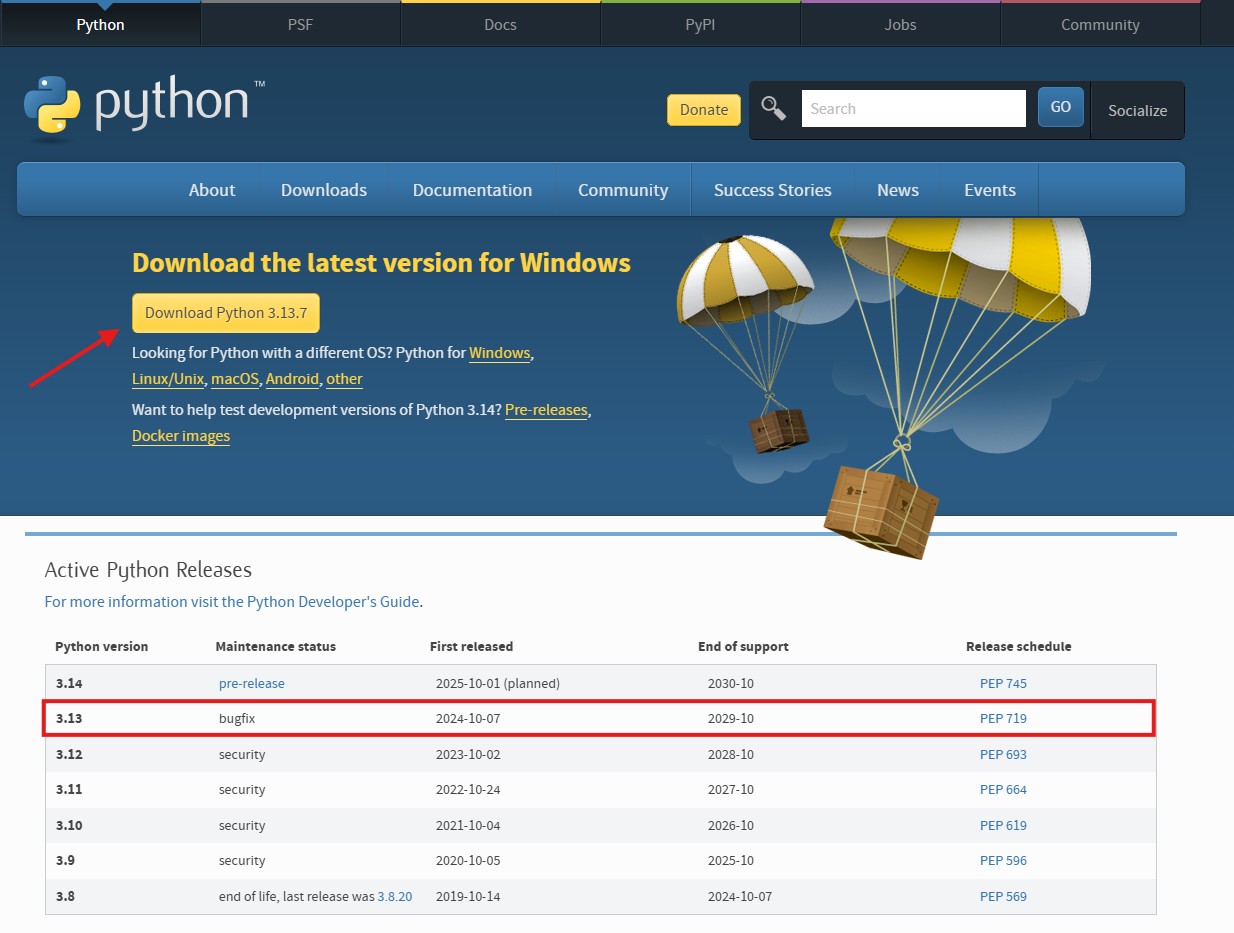Open the Docs top tab

pyautogui.click(x=500, y=24)
